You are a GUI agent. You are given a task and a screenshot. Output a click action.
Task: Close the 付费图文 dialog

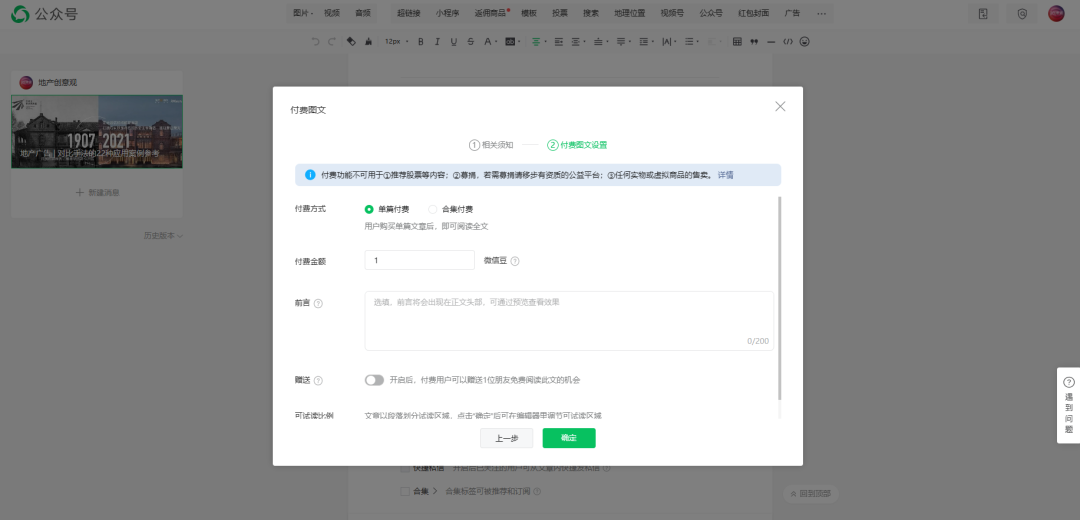[780, 107]
